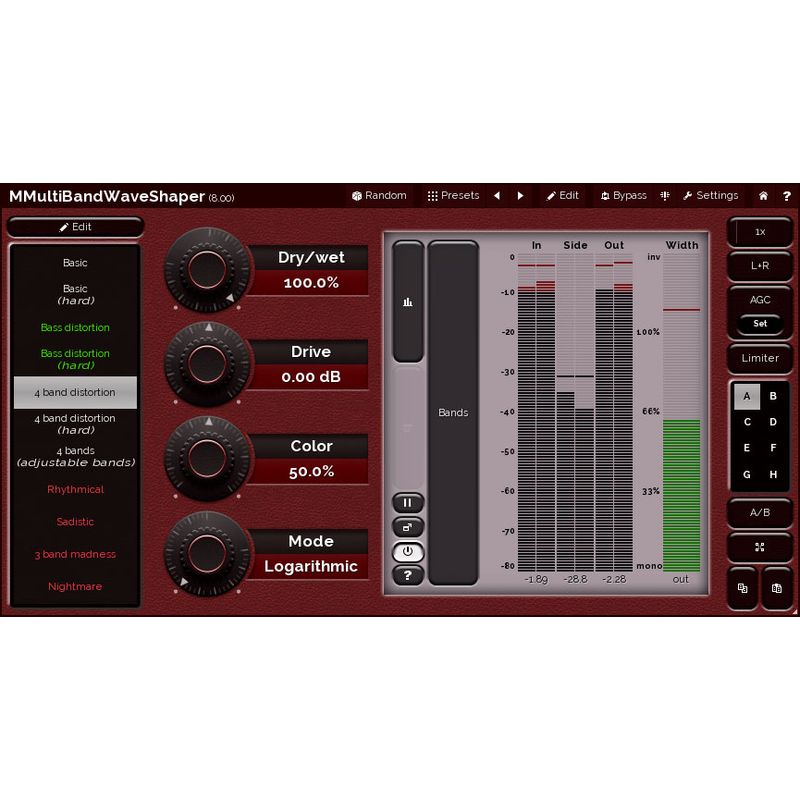800x800 pixels.
Task: Click the meter panel help question mark
Action: [408, 576]
